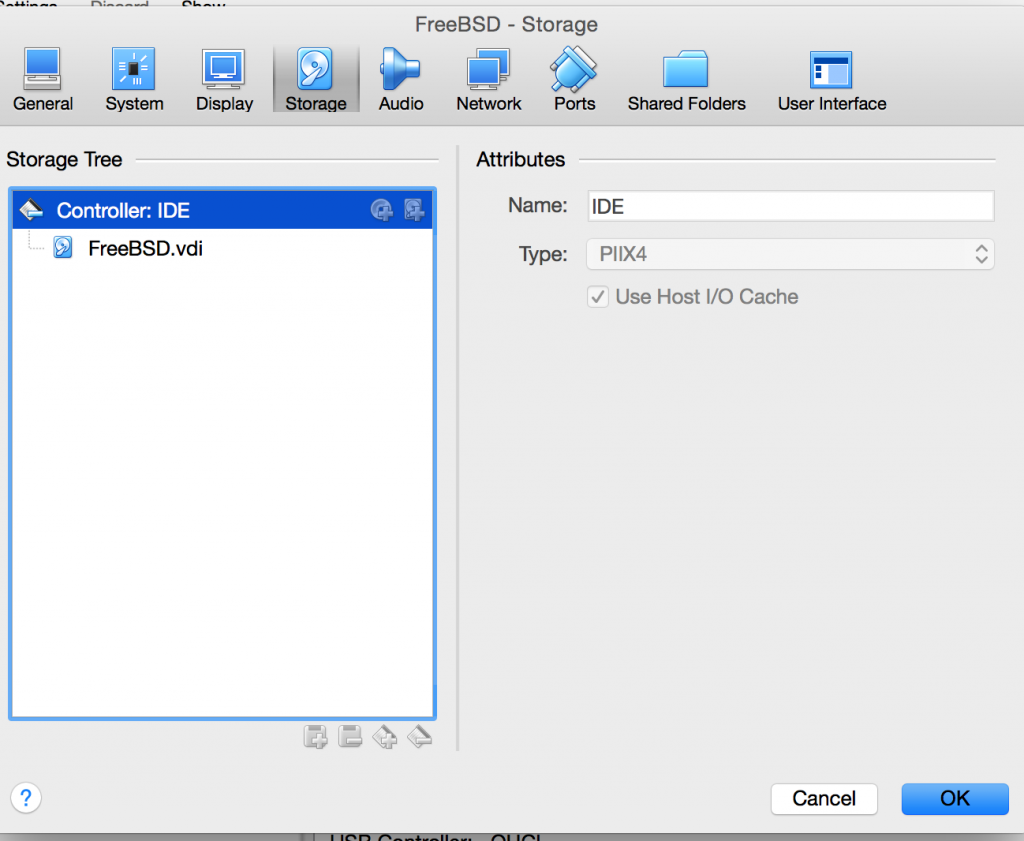Image resolution: width=1024 pixels, height=841 pixels.
Task: Add optical drive to IDE controller
Action: [x=381, y=210]
